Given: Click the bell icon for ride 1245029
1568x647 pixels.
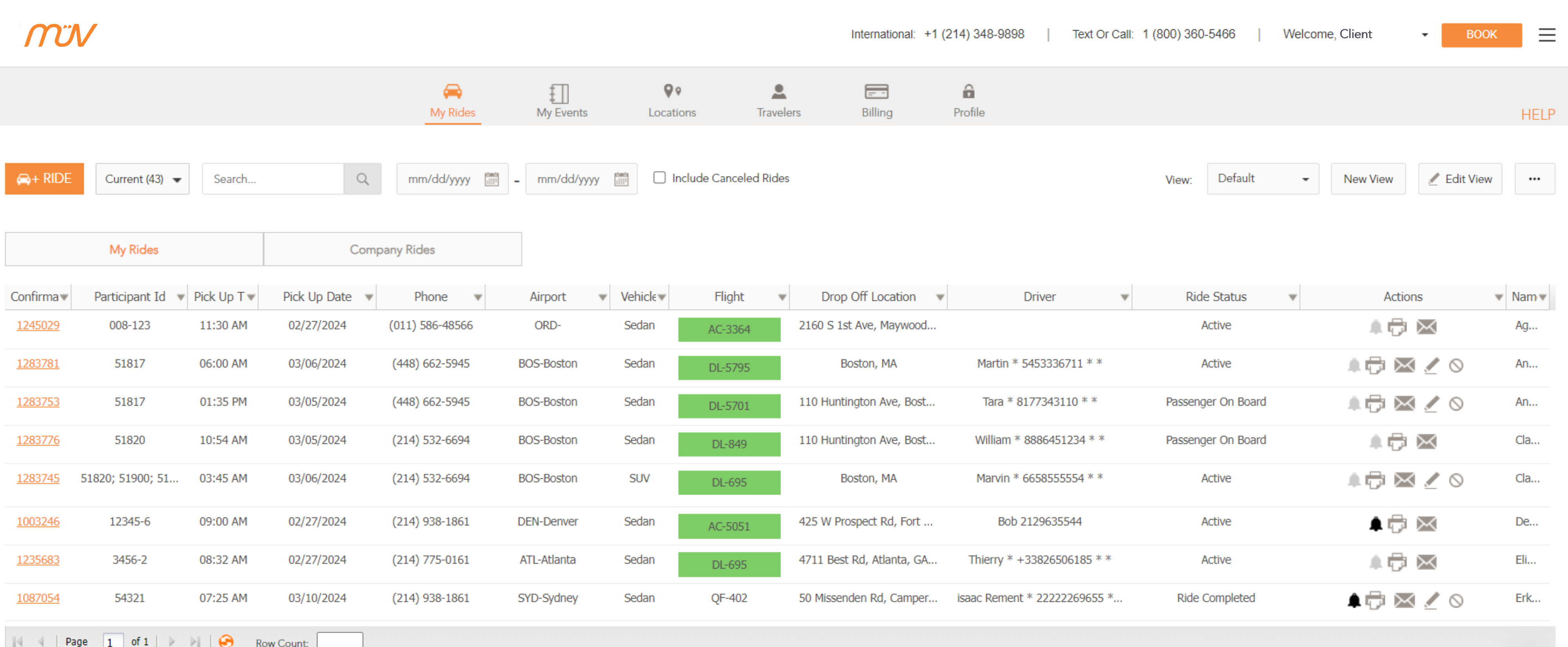Looking at the screenshot, I should coord(1375,327).
